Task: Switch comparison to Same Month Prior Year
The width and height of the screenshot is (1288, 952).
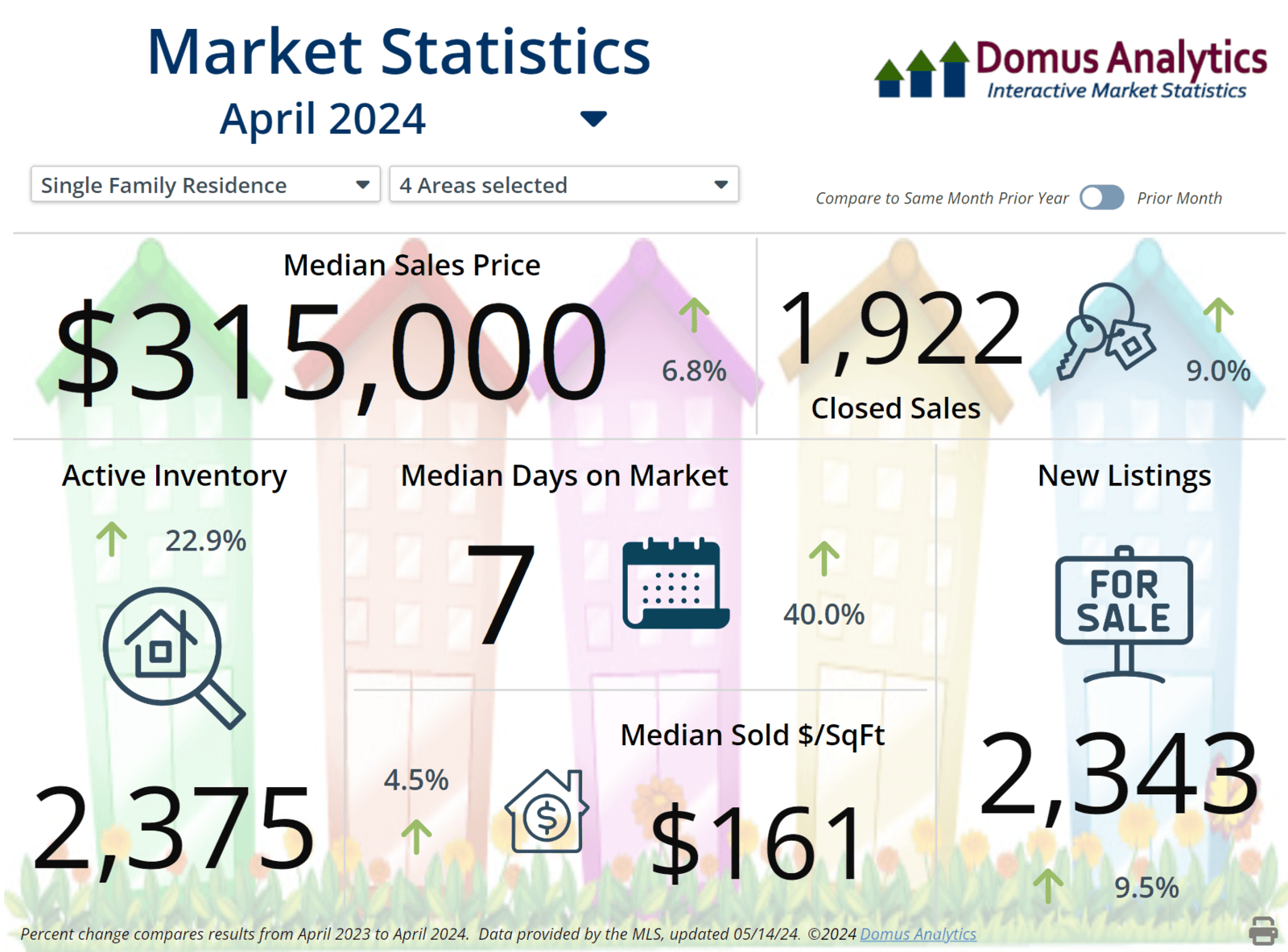Action: point(1103,198)
